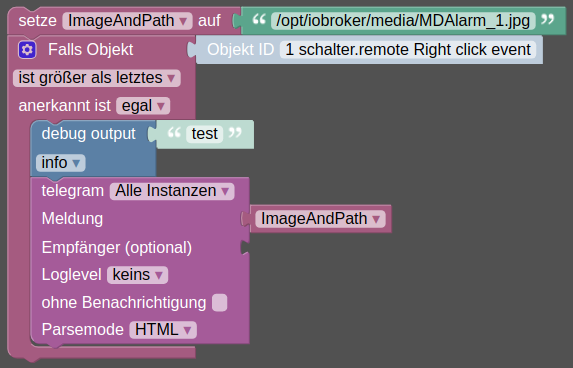Open the Parsemode HTML dropdown

(163, 330)
